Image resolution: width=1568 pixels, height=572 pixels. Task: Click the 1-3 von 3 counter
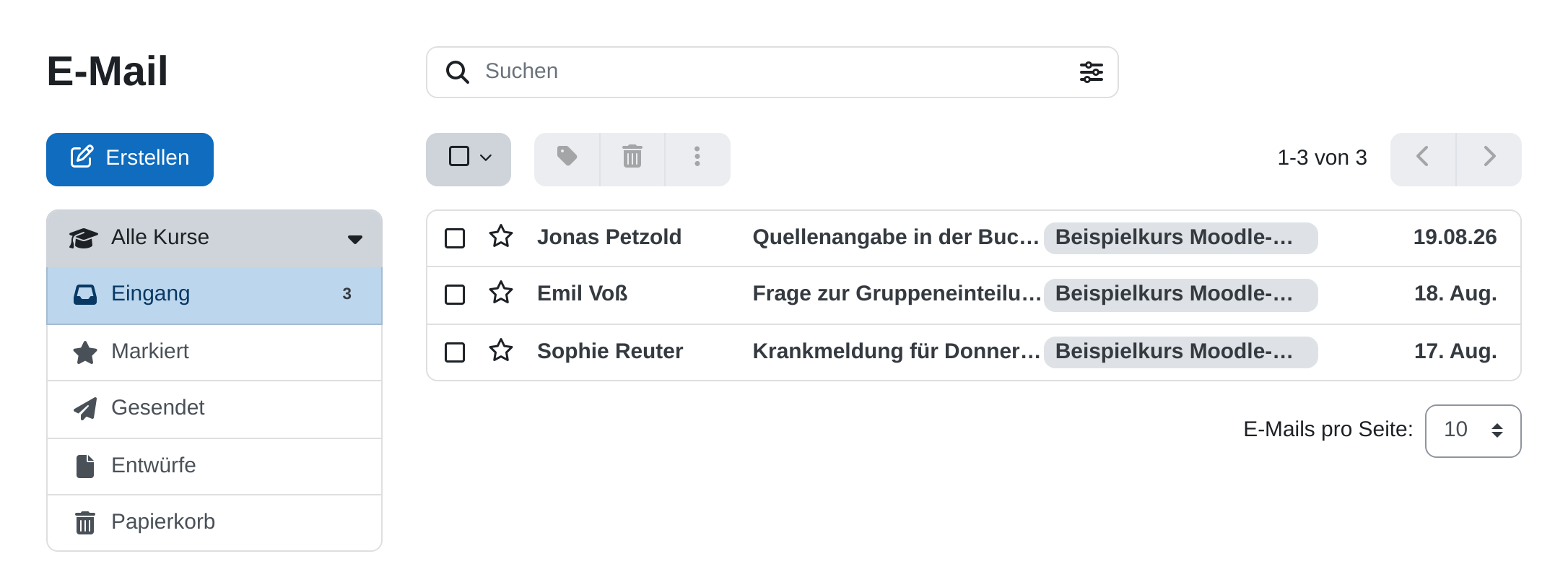1322,157
